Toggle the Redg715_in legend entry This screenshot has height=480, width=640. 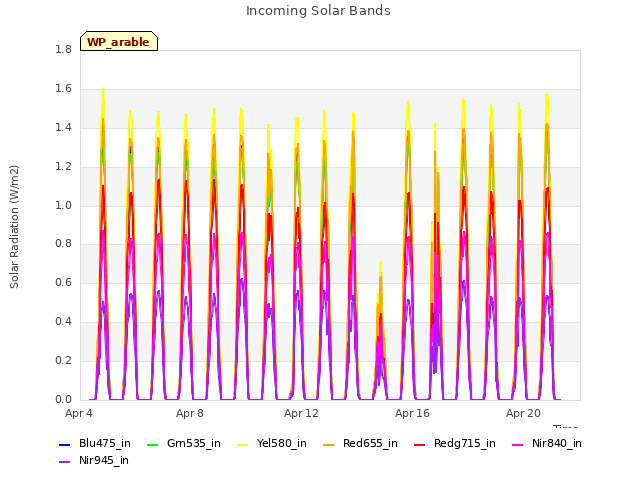pos(455,443)
